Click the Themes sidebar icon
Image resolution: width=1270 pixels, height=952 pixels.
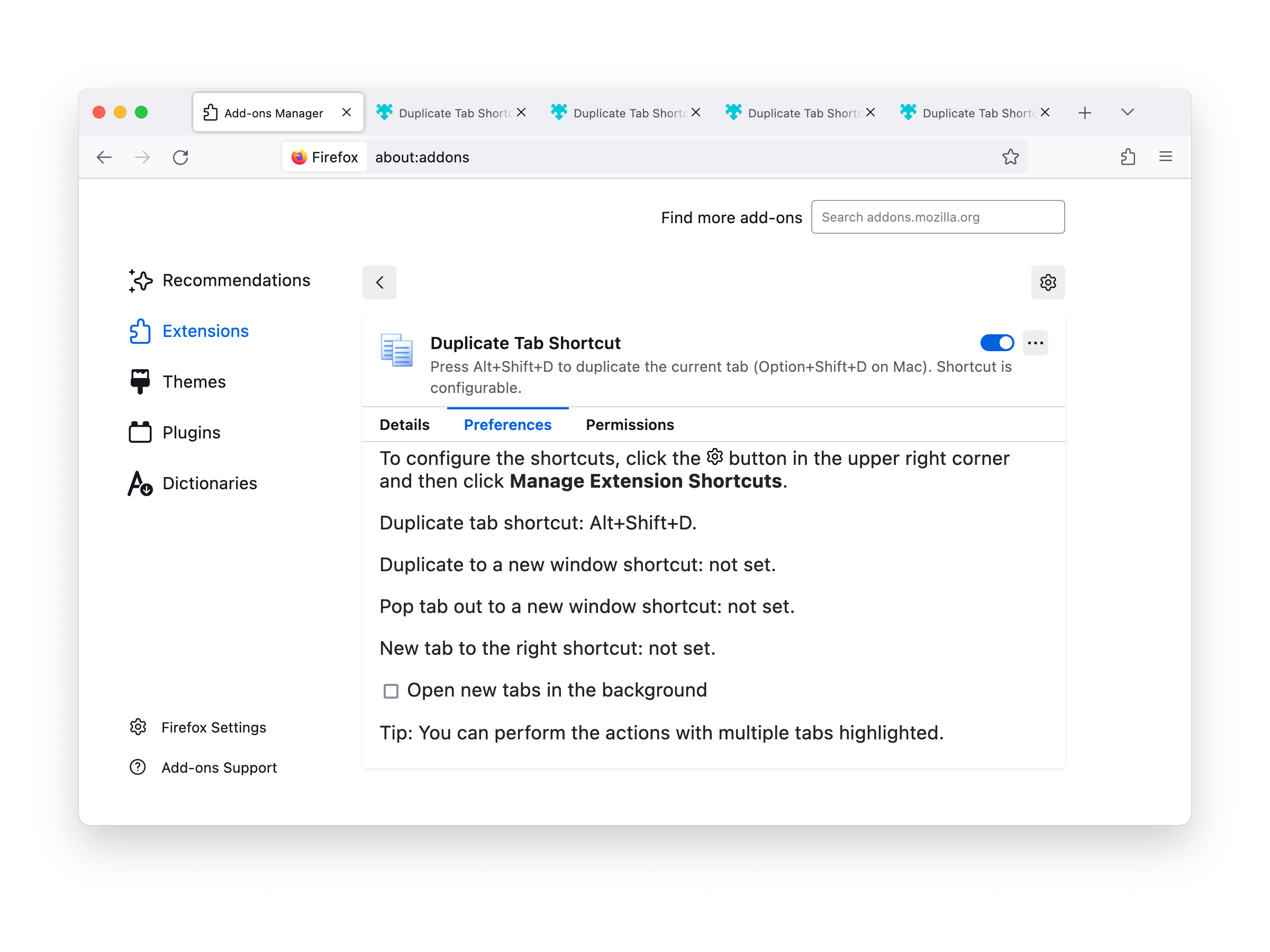140,381
